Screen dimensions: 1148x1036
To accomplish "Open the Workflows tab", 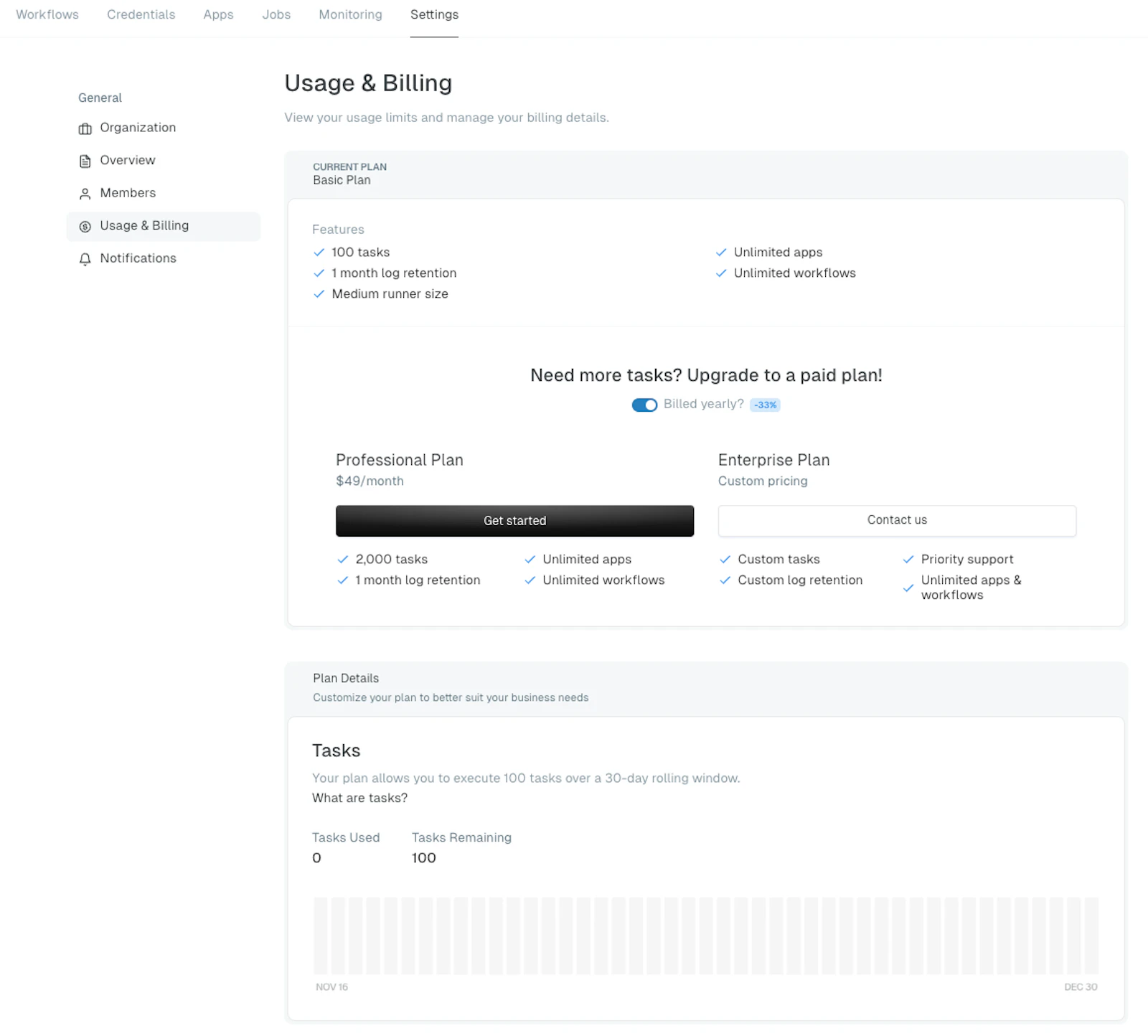I will 47,14.
